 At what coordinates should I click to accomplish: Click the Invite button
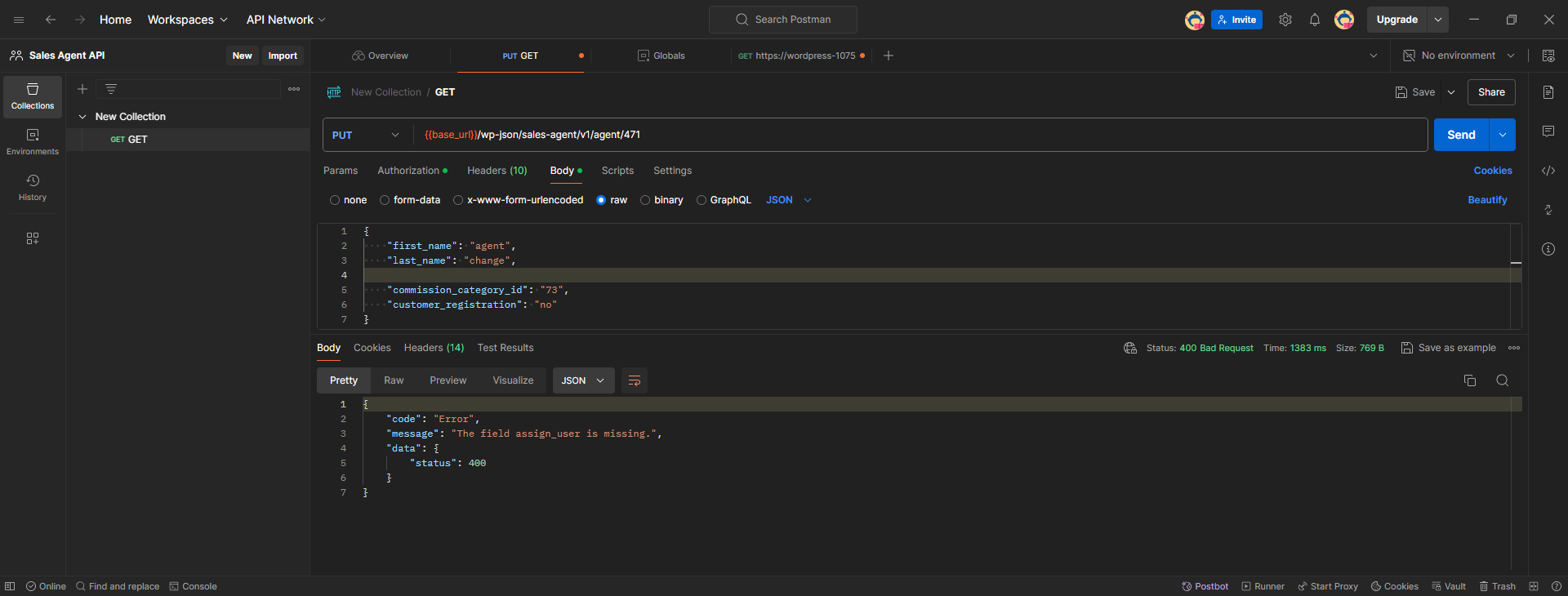[x=1236, y=20]
